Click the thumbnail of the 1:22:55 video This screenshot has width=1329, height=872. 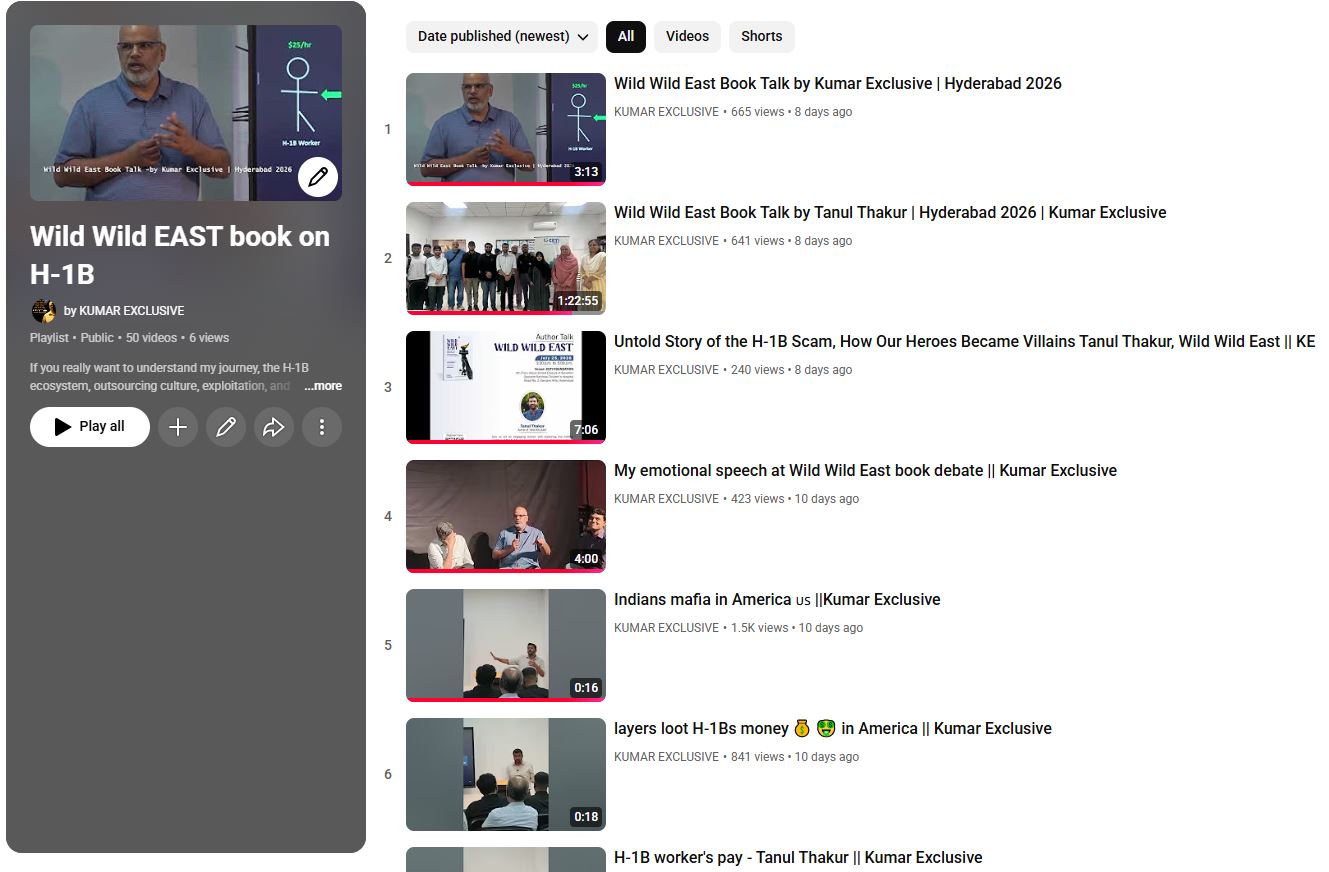click(x=506, y=258)
